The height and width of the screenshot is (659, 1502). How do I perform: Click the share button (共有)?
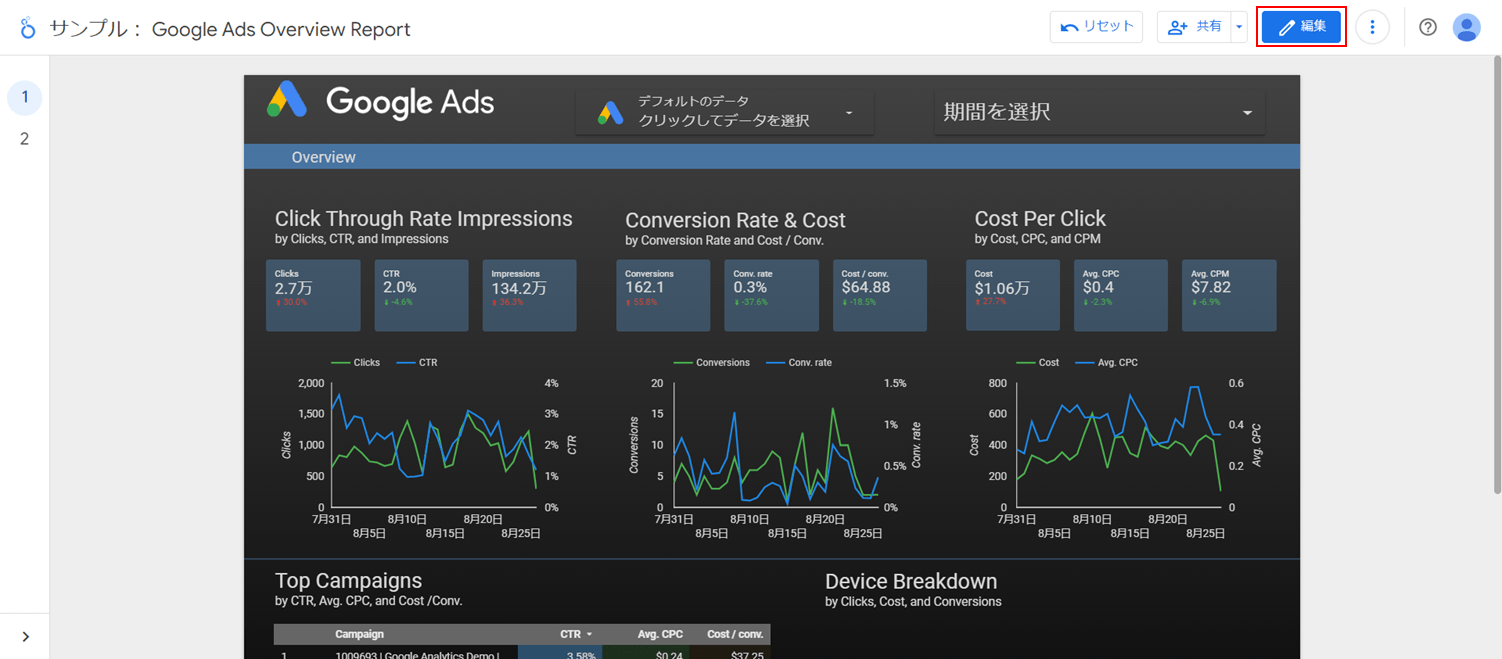pos(1194,27)
